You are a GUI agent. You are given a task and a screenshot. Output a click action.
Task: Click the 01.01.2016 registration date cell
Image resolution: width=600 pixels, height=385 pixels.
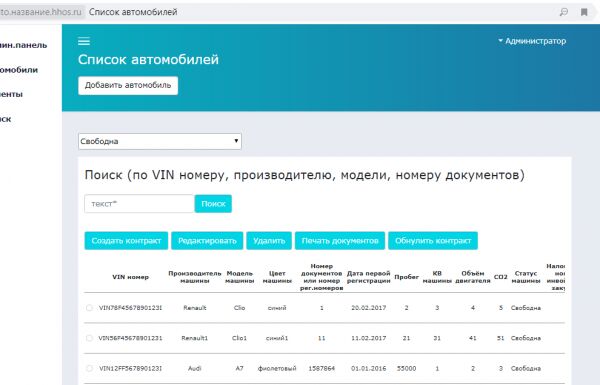click(x=368, y=368)
